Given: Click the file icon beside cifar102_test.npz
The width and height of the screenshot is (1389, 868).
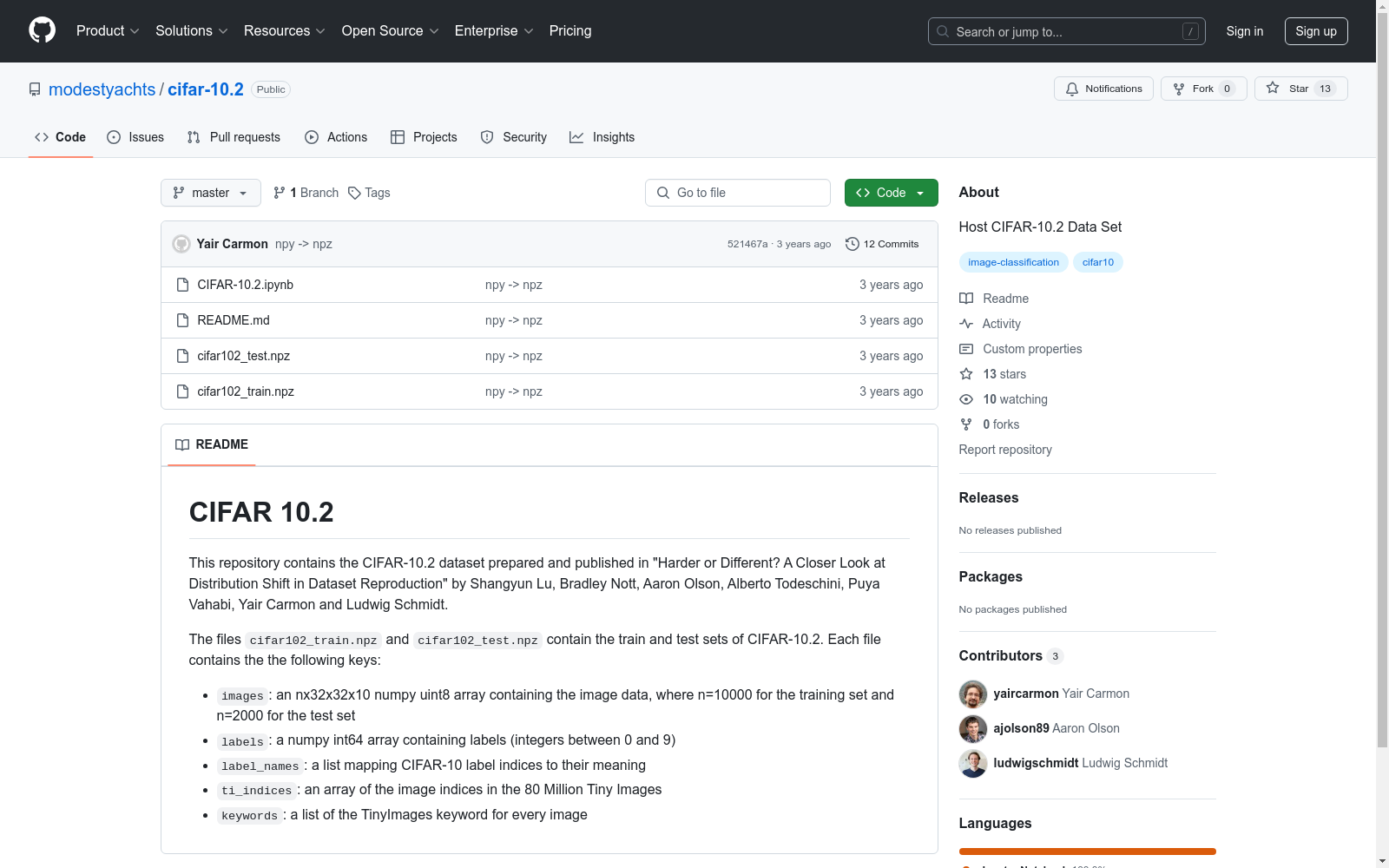Looking at the screenshot, I should 182,356.
